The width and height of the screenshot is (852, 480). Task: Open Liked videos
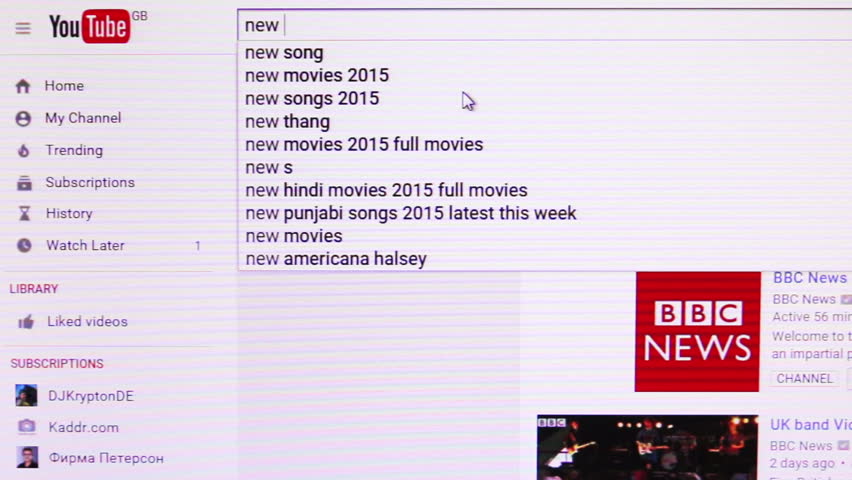pyautogui.click(x=87, y=321)
